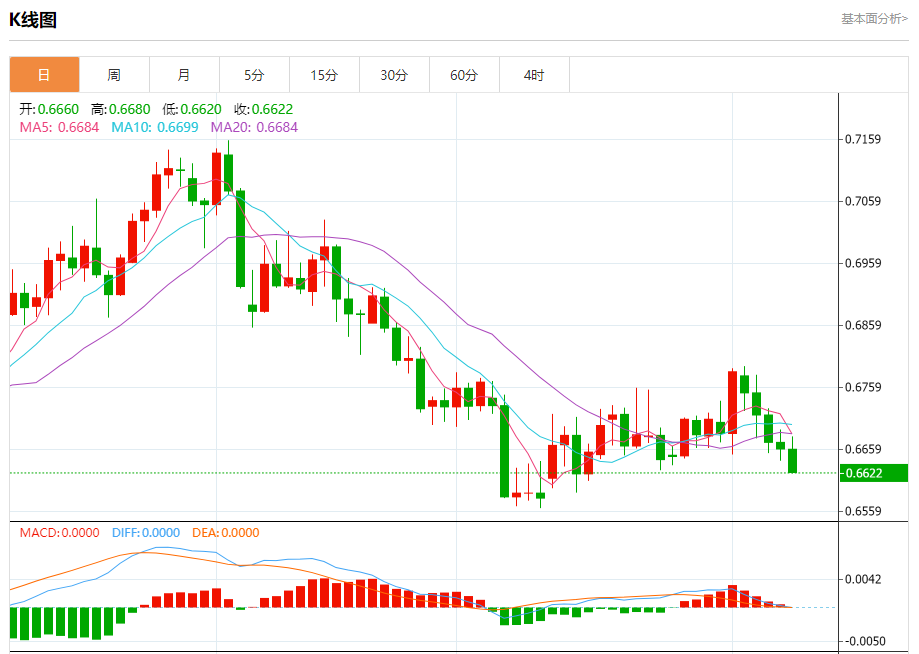Click the 0.6959 price axis label
919x654 pixels.
pos(863,263)
